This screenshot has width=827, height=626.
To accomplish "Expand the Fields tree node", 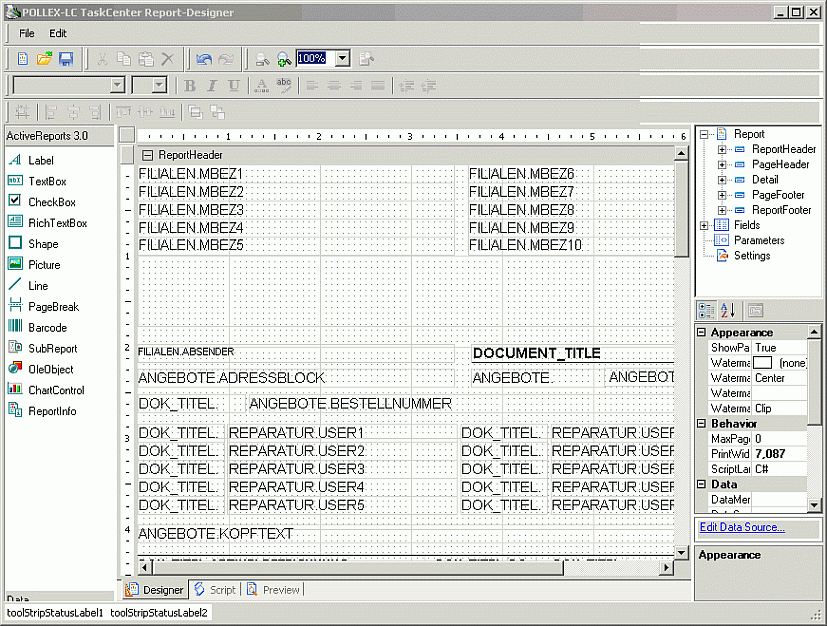I will coord(705,225).
